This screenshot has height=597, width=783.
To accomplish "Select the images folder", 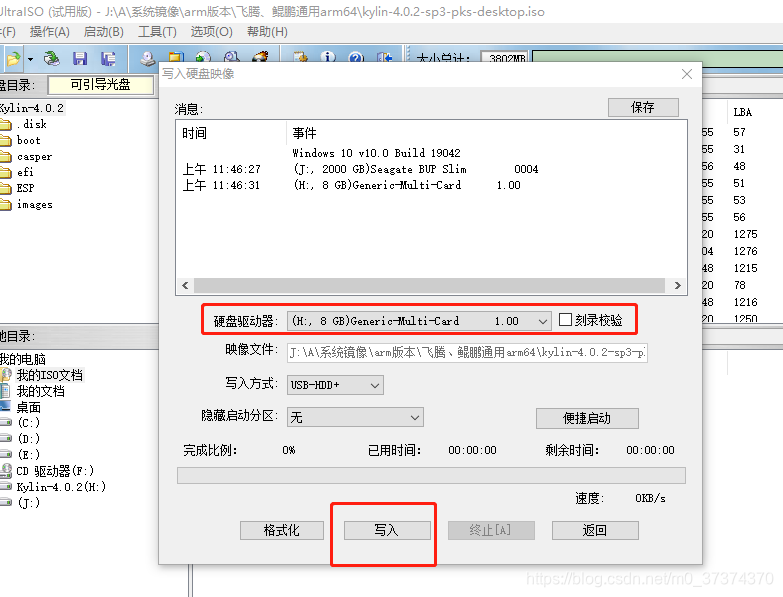I will coord(34,204).
